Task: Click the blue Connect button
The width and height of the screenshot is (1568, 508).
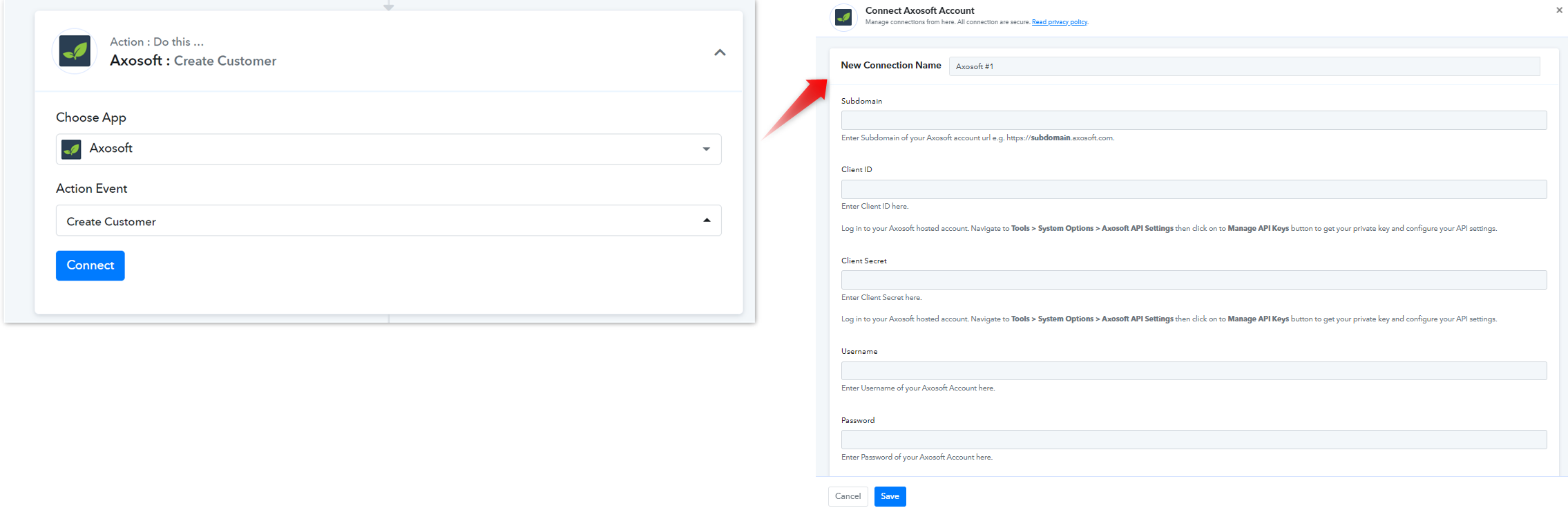Action: (90, 265)
